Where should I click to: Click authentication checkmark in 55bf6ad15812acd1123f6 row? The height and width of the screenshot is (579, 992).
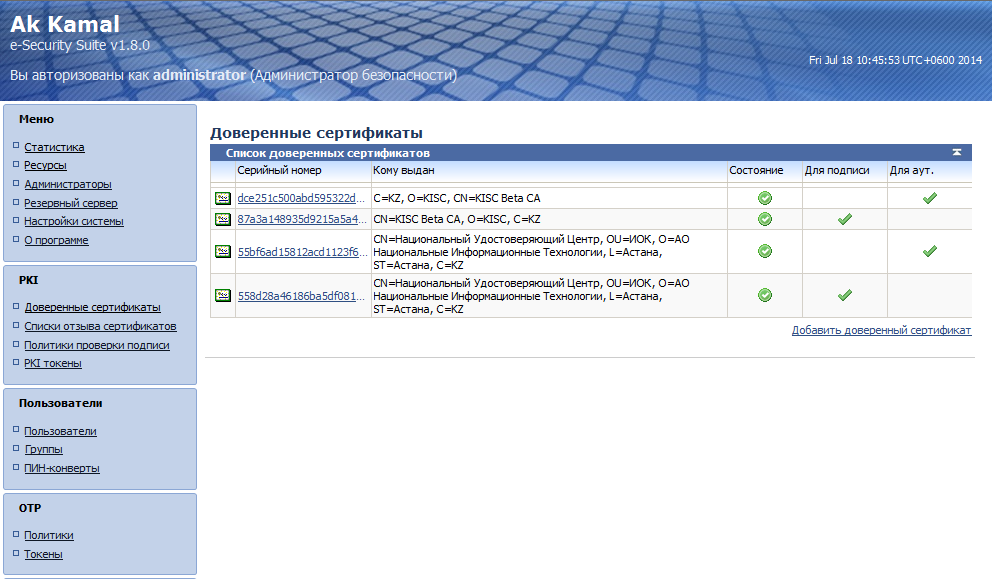point(929,251)
